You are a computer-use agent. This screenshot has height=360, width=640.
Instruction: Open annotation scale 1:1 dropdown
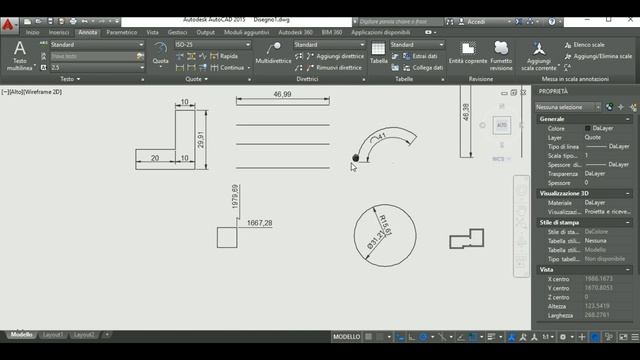tap(548, 337)
